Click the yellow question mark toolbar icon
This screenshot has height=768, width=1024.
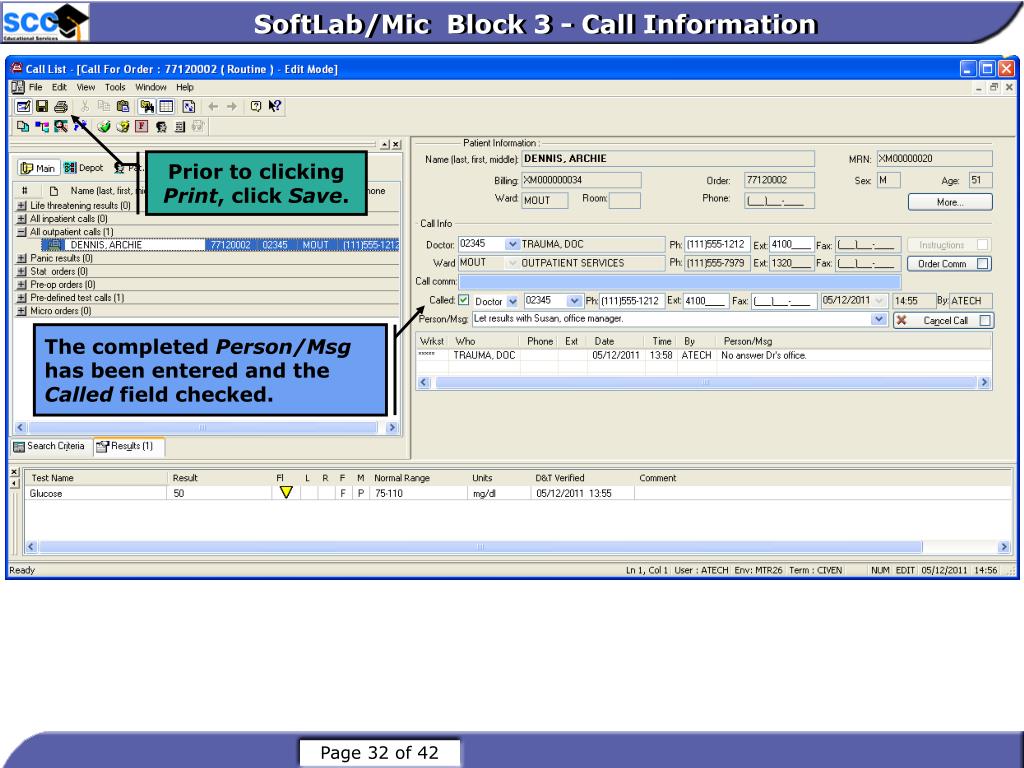122,126
